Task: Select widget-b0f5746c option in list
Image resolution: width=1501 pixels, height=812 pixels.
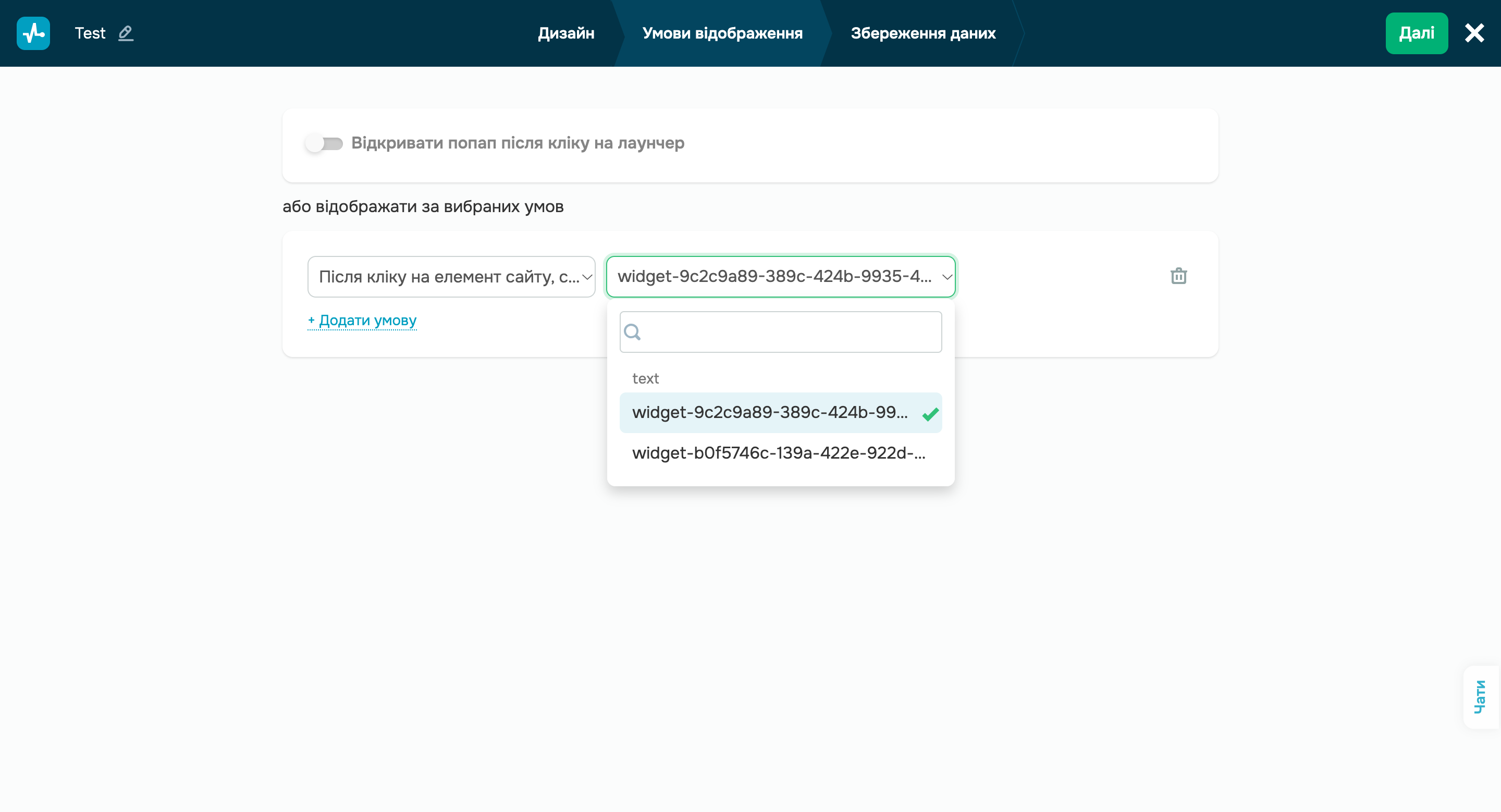Action: (779, 453)
